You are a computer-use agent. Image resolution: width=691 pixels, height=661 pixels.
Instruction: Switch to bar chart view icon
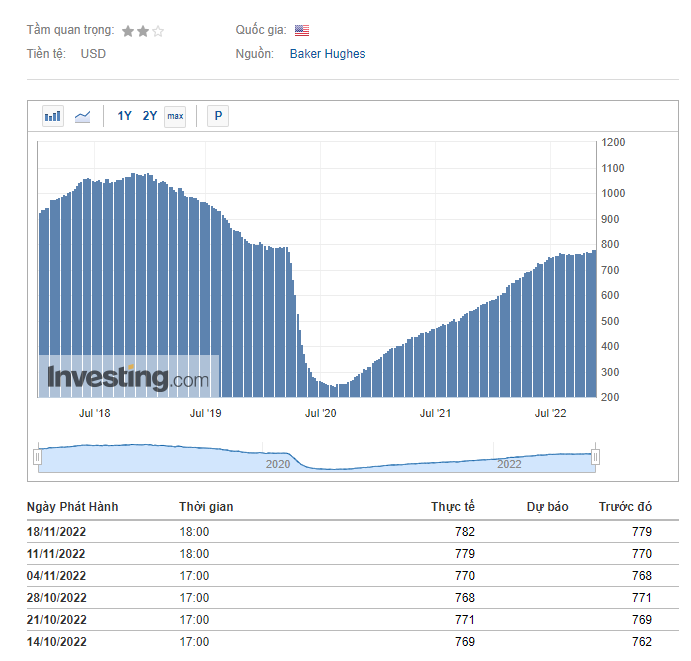53,116
